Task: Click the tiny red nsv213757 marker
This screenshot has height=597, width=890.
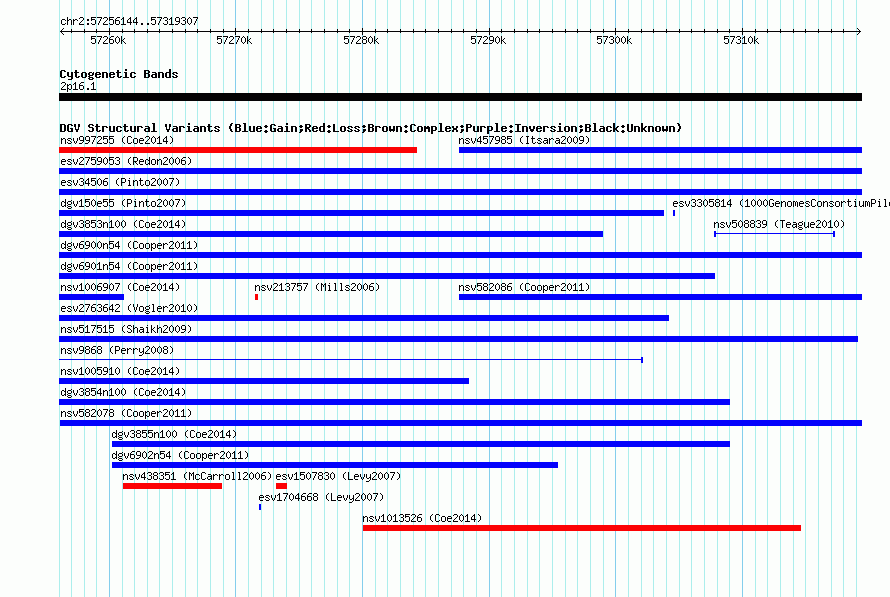Action: click(x=257, y=297)
